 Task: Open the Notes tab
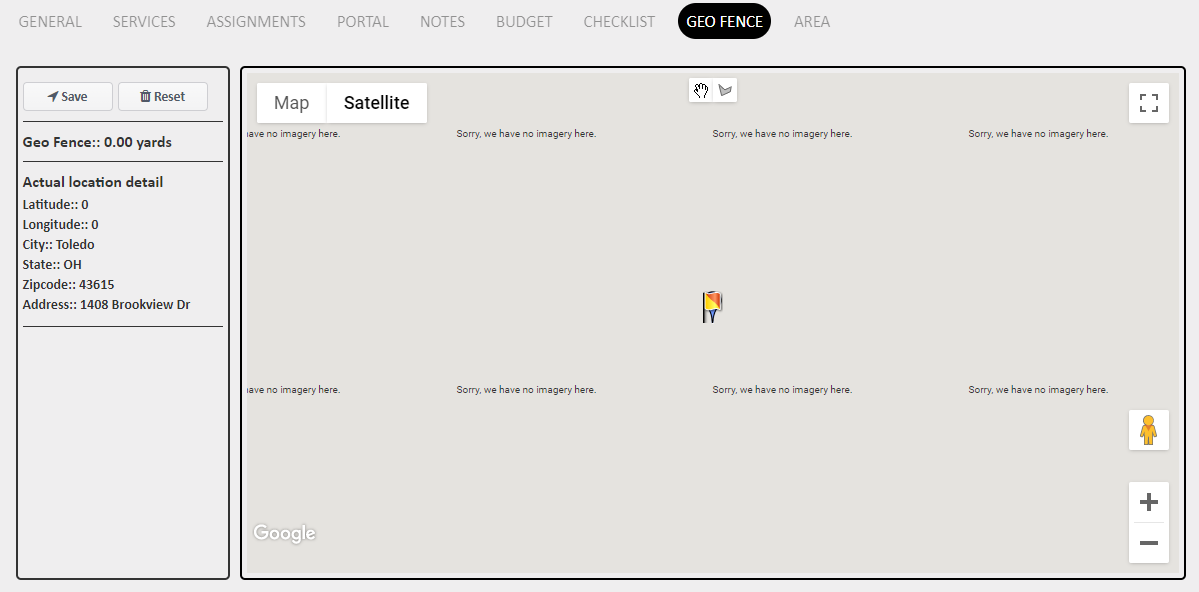point(442,21)
